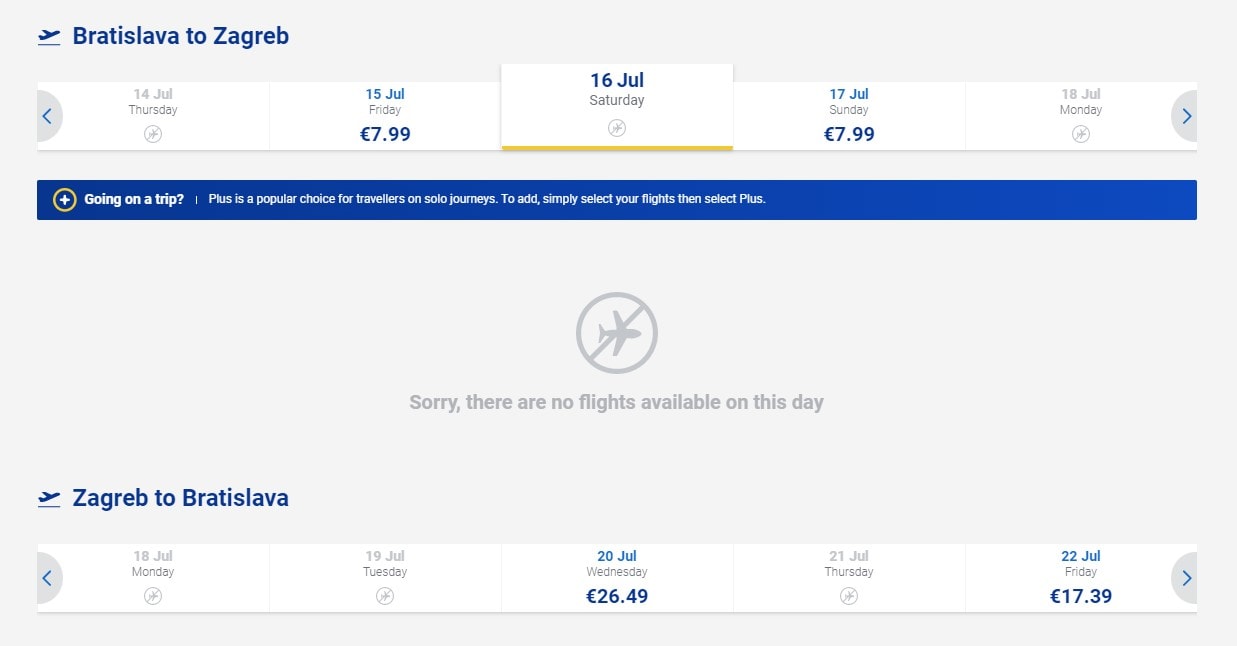Click the no-flight icon under 14 Jul Thursday
The image size is (1237, 646).
153,134
